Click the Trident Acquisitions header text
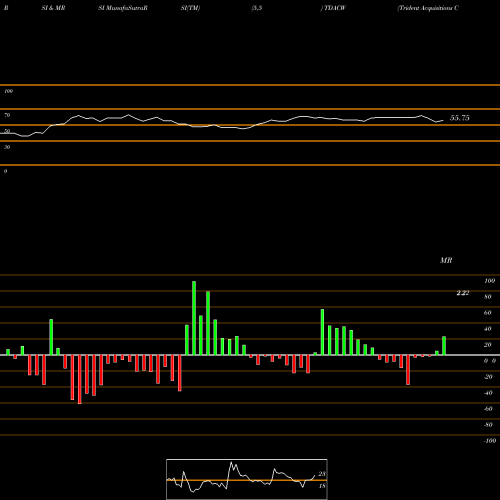 428,8
